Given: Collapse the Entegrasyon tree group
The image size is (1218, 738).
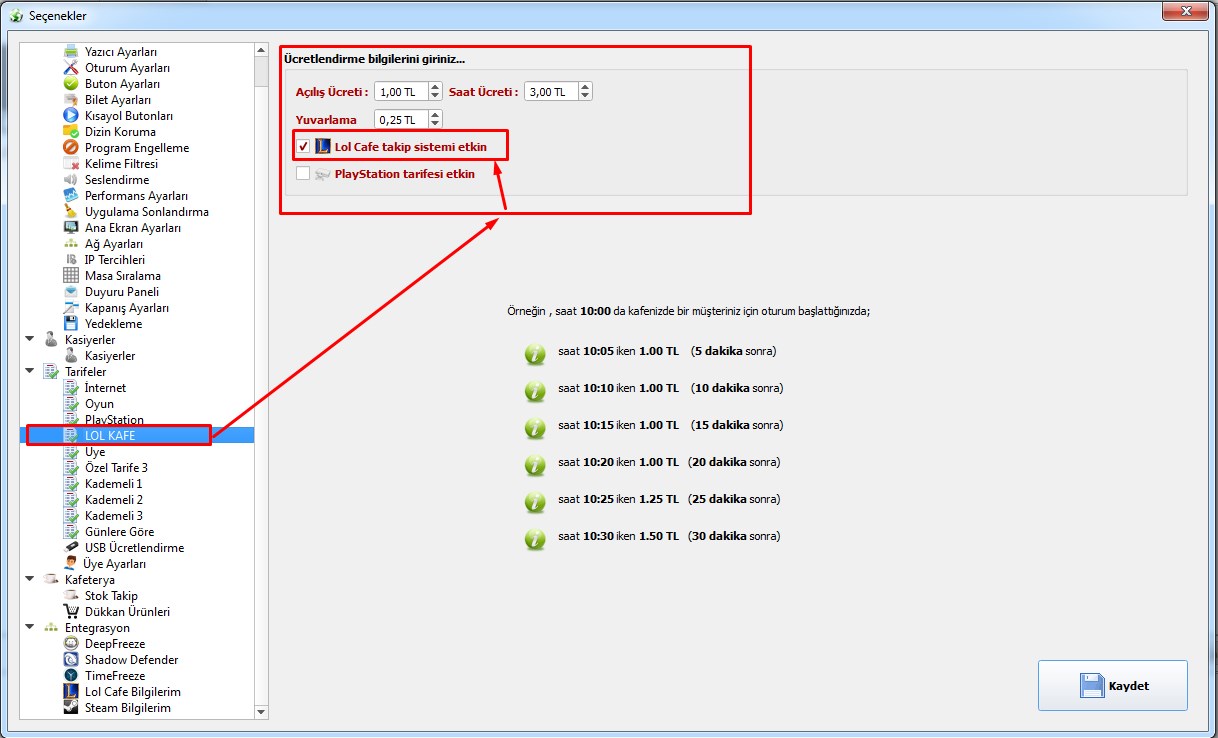Looking at the screenshot, I should (x=30, y=628).
